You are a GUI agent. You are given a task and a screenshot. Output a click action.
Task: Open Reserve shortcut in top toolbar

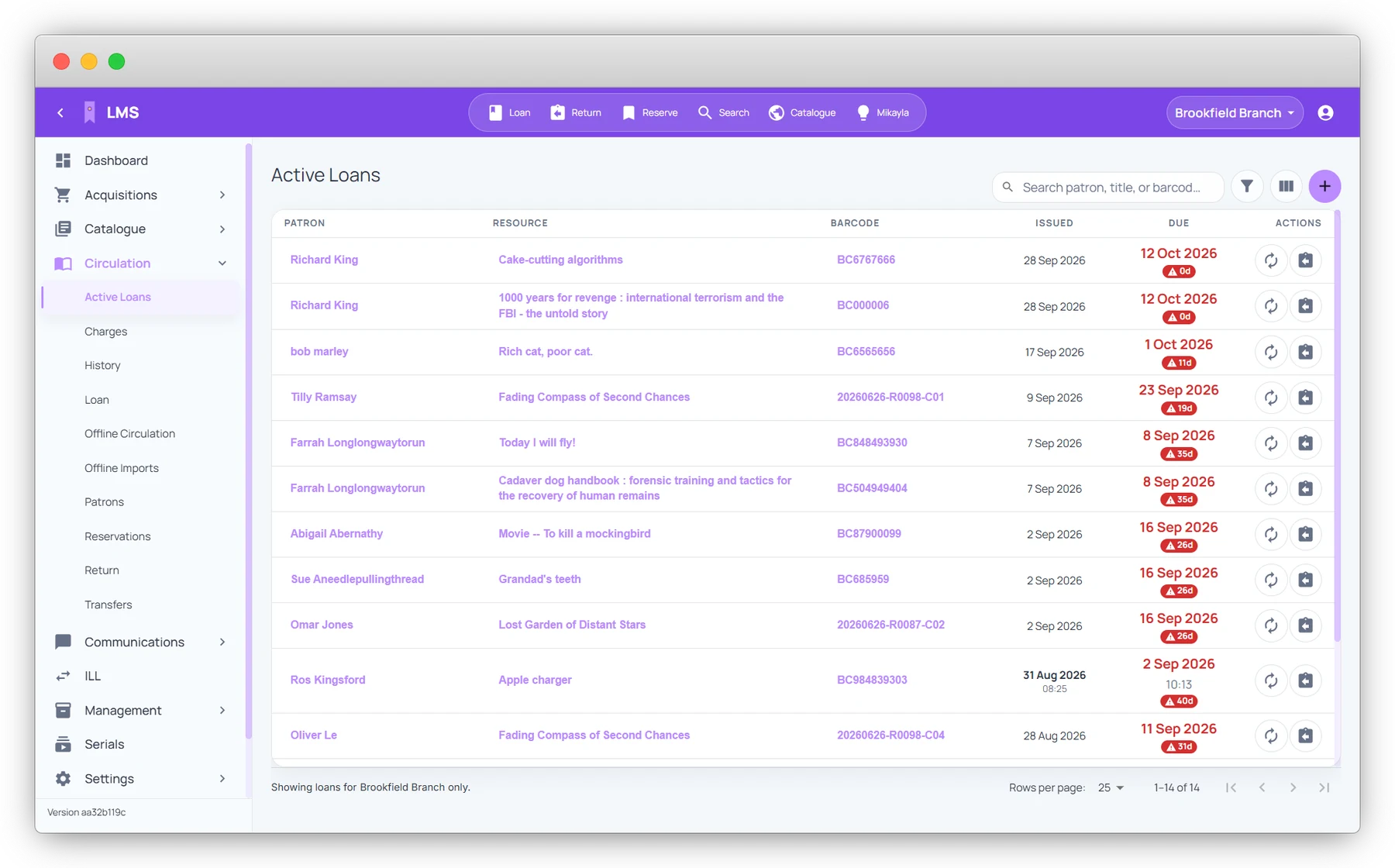[x=649, y=112]
